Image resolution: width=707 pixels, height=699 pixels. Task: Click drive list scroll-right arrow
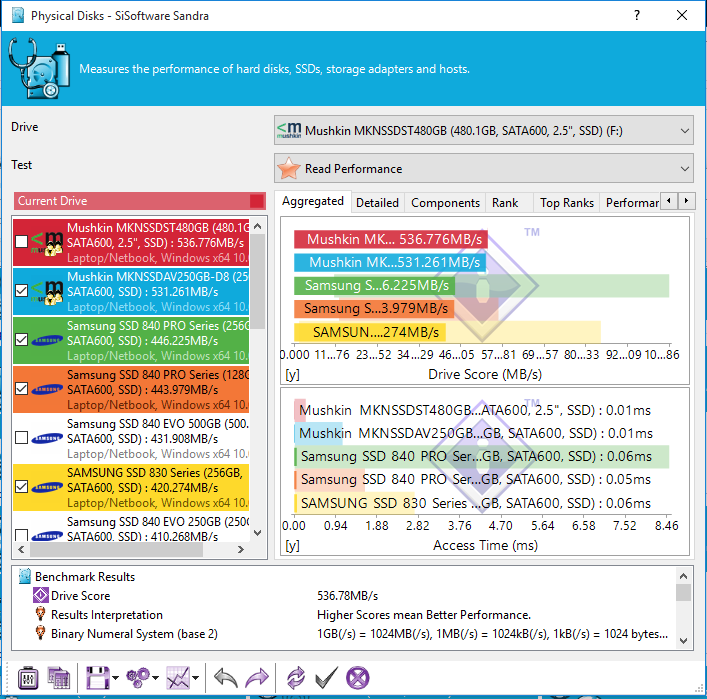click(x=241, y=549)
